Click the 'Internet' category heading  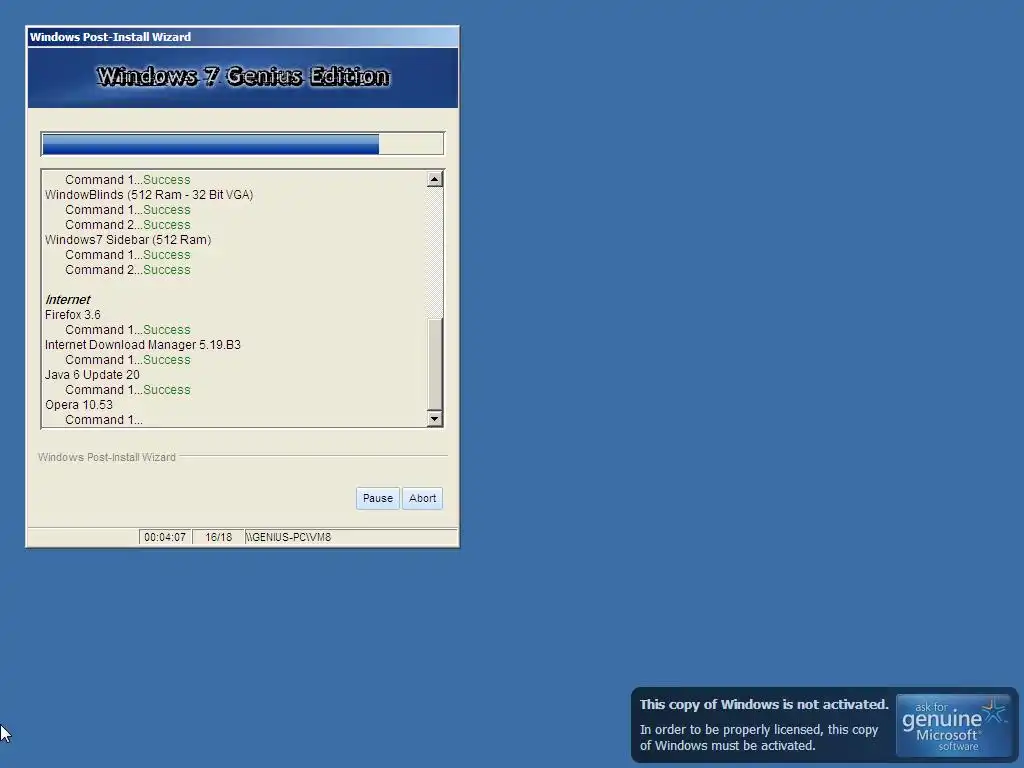tap(67, 300)
